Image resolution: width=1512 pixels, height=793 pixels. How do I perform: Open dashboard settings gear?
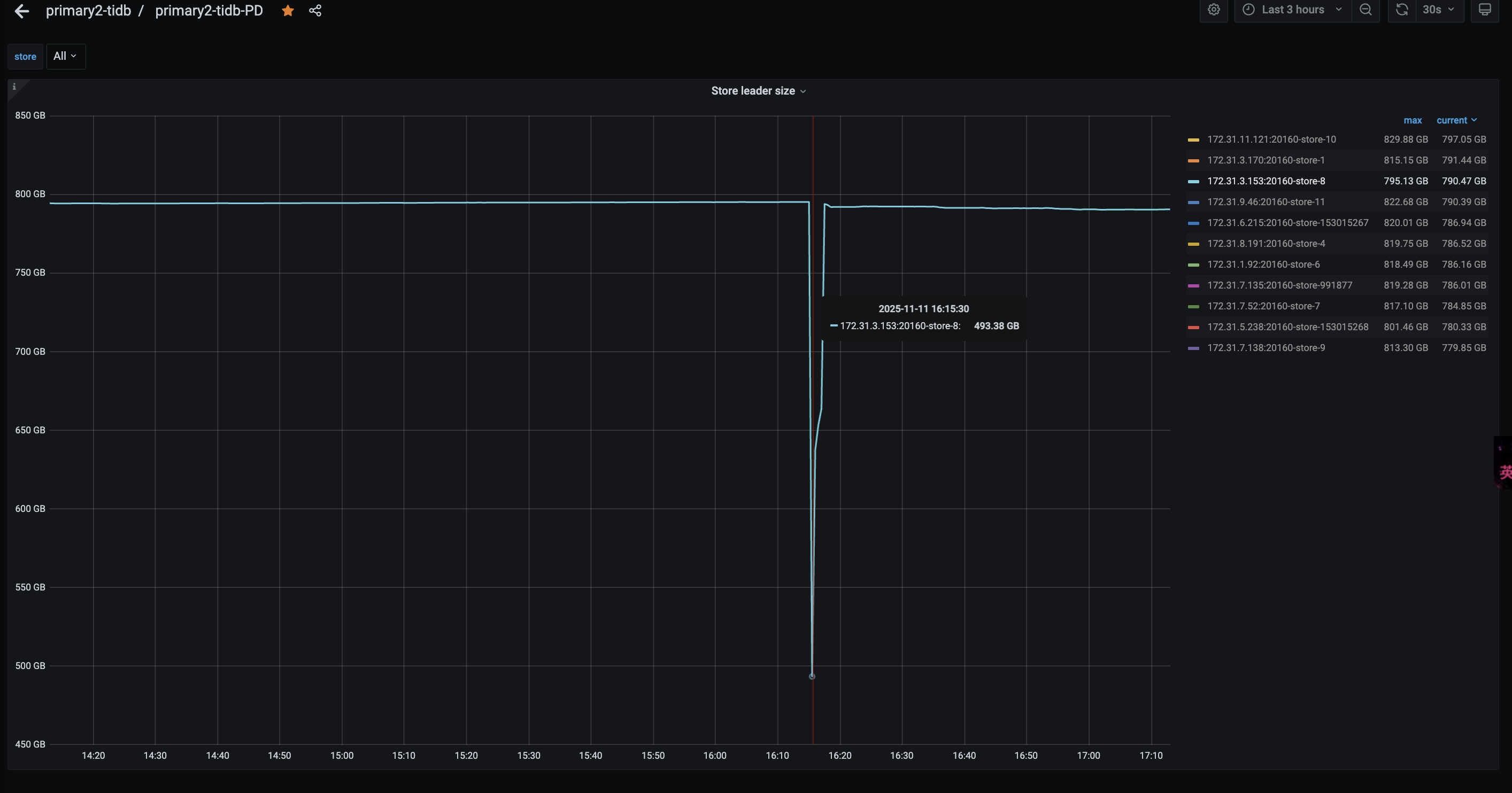coord(1213,10)
